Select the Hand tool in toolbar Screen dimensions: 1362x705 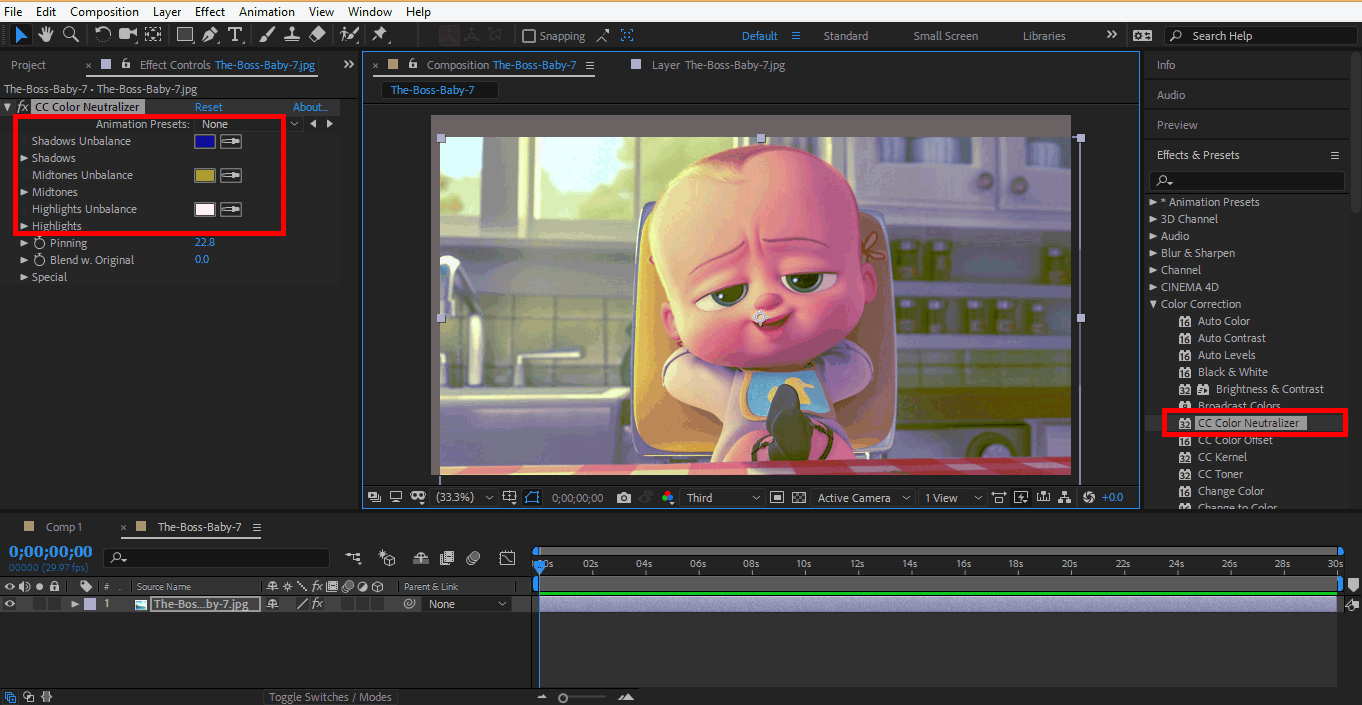click(x=46, y=35)
